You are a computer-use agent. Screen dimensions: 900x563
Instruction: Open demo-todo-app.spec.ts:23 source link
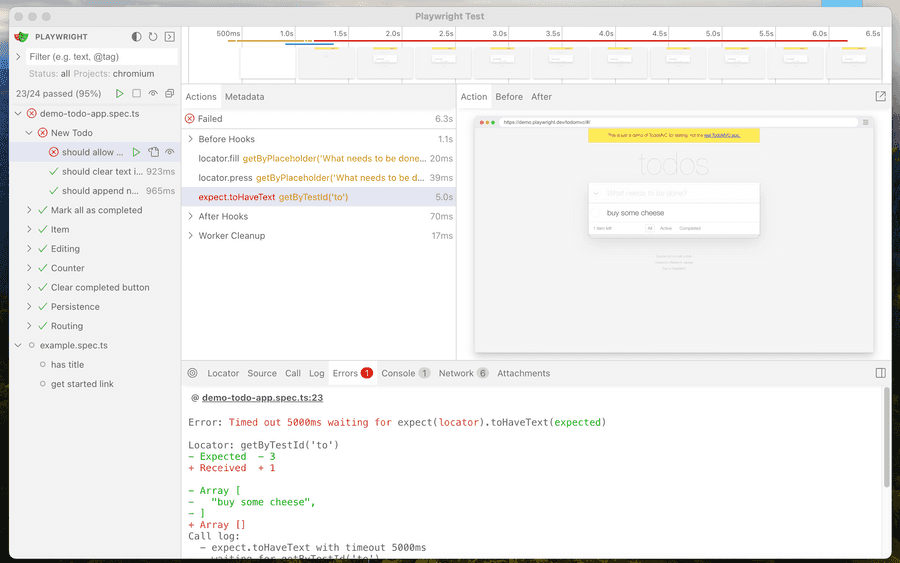point(262,398)
